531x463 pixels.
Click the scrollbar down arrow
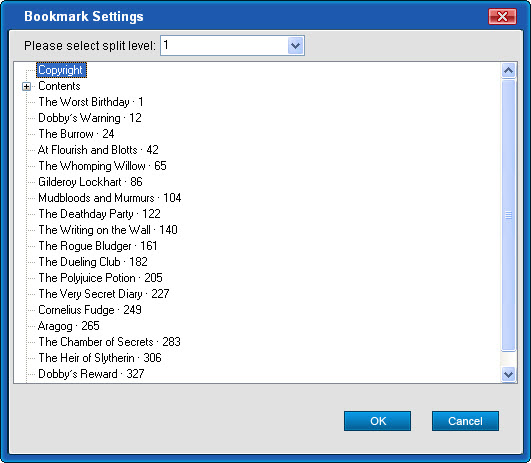pyautogui.click(x=508, y=375)
